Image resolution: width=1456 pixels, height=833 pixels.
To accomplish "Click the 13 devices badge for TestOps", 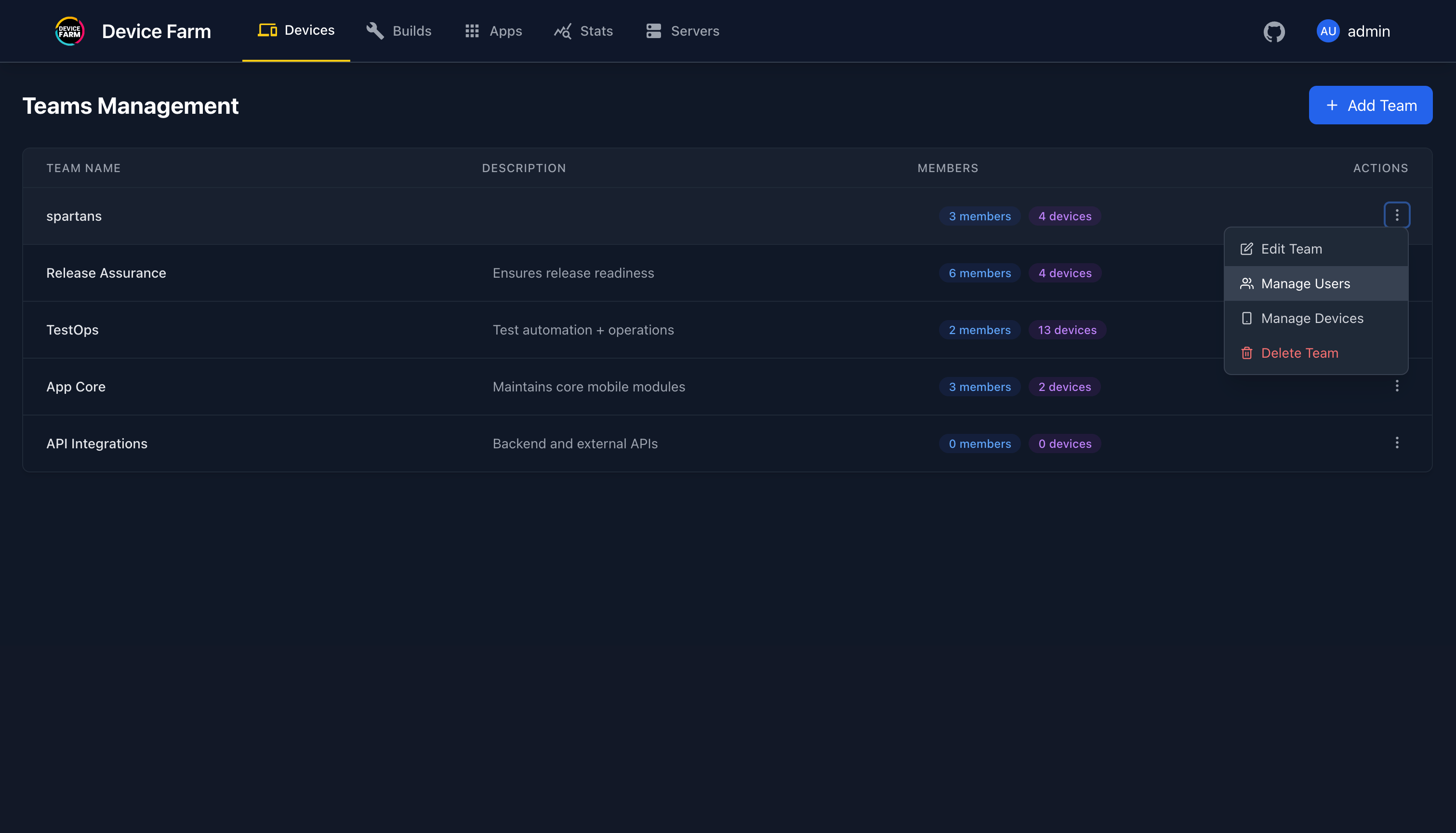I will [x=1067, y=330].
